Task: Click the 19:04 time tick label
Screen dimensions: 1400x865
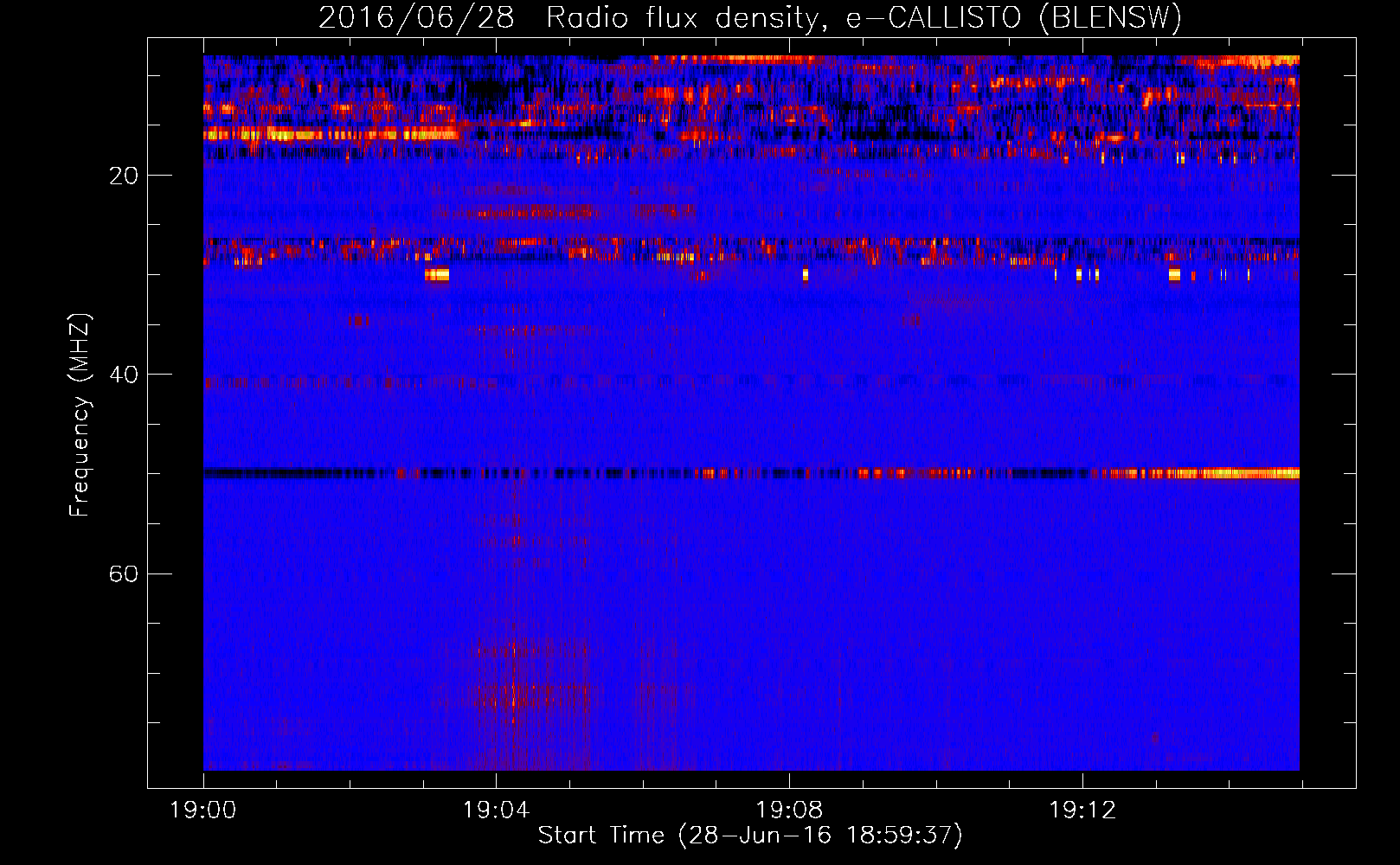Action: [x=496, y=811]
